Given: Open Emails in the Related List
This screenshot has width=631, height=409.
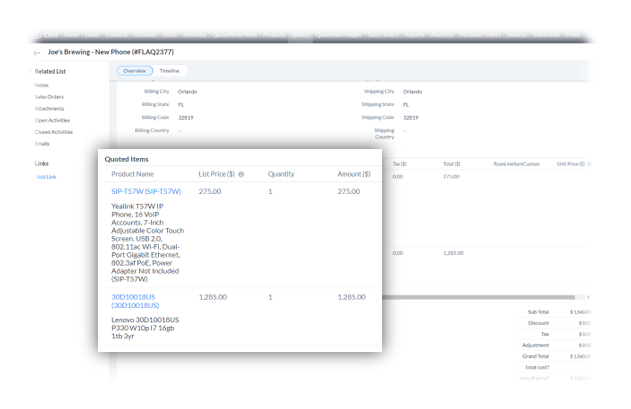Looking at the screenshot, I should tap(42, 143).
